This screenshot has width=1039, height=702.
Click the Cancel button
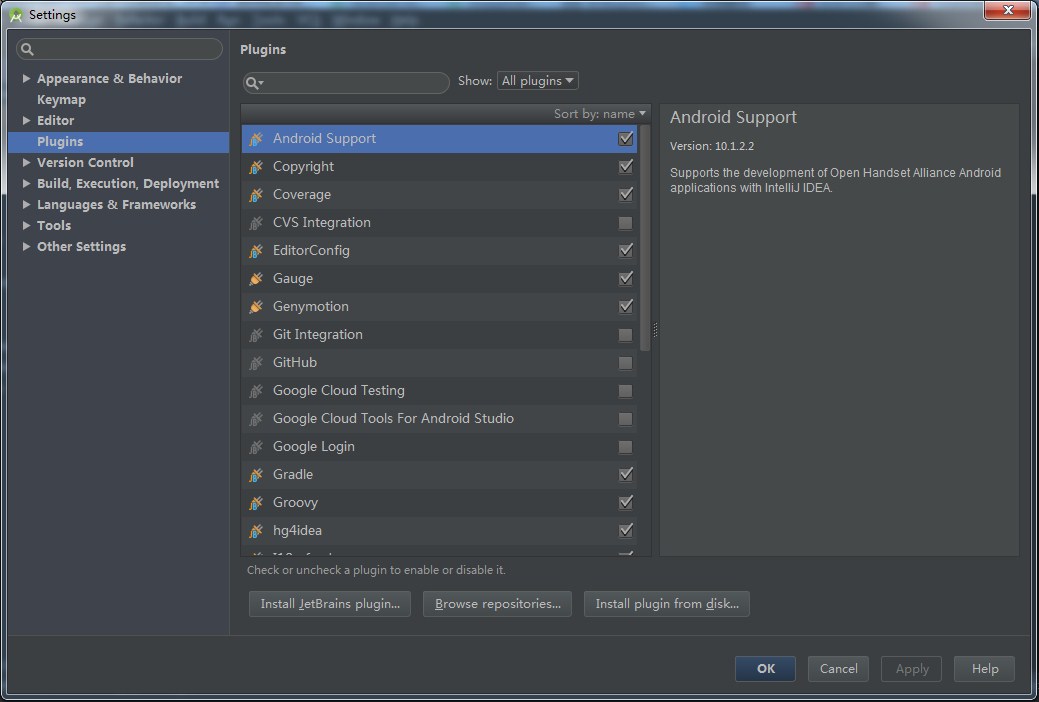pyautogui.click(x=838, y=669)
